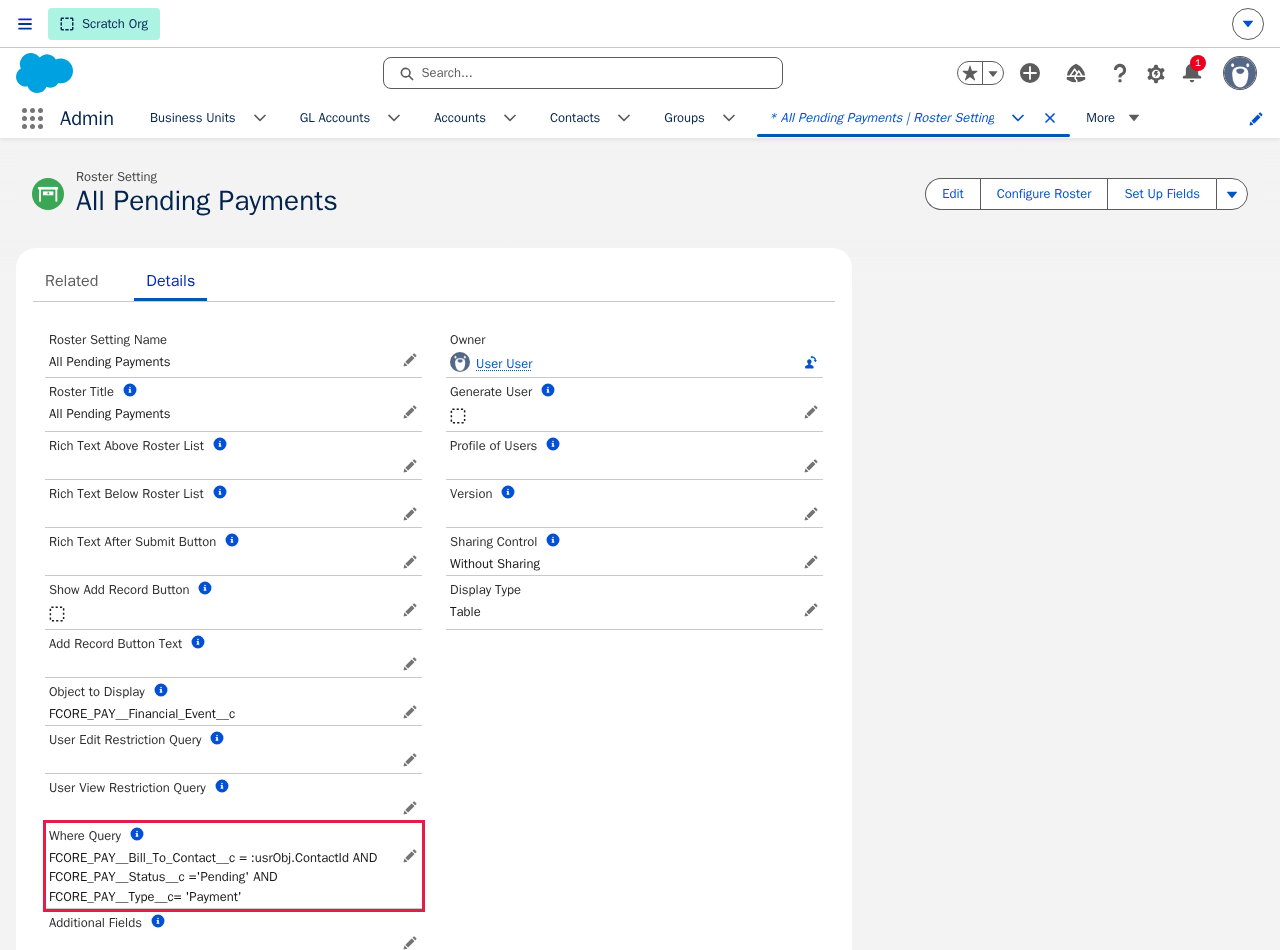Click the navigation bar edit pencil
Image resolution: width=1280 pixels, height=950 pixels.
1256,118
